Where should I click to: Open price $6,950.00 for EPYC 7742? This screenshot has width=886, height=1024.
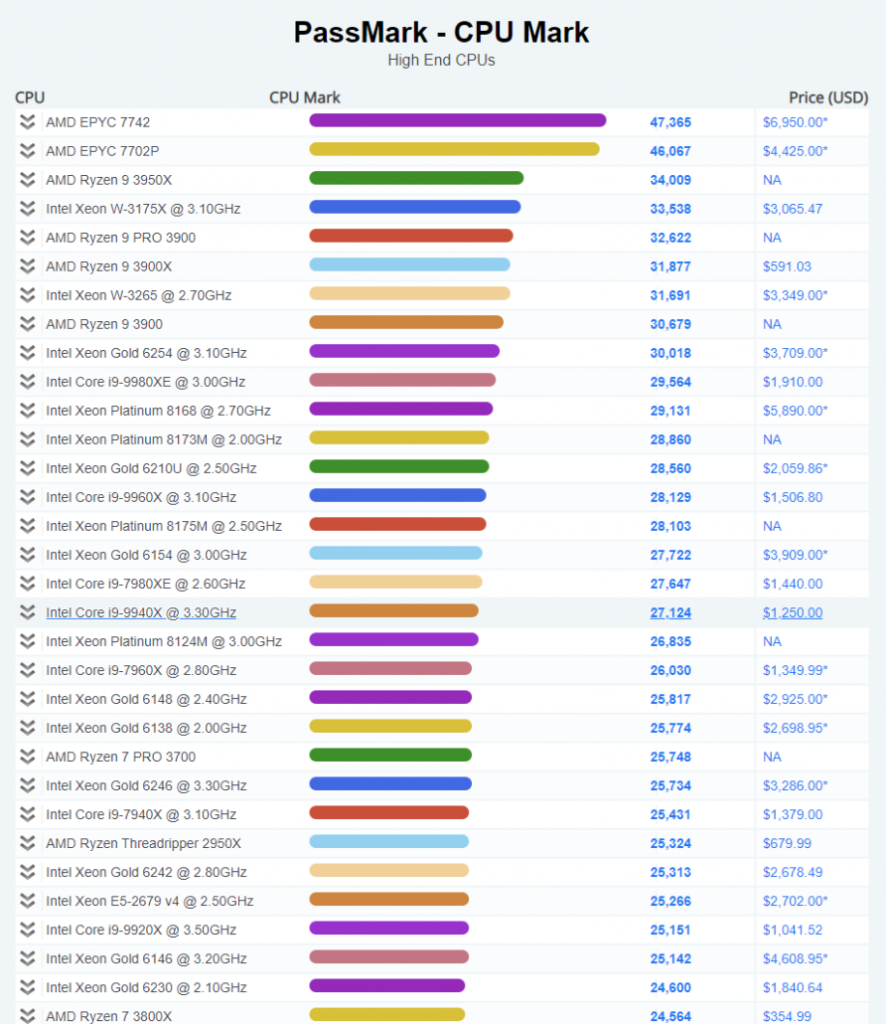(795, 122)
